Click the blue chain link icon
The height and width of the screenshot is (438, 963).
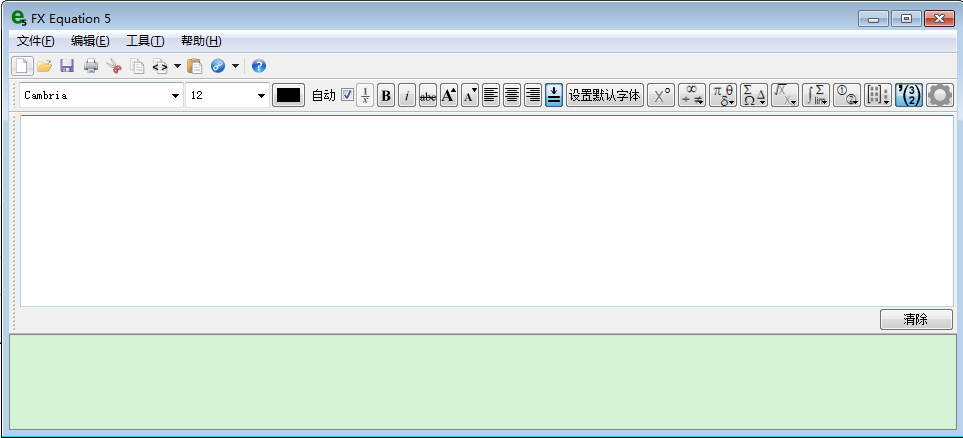[x=218, y=66]
